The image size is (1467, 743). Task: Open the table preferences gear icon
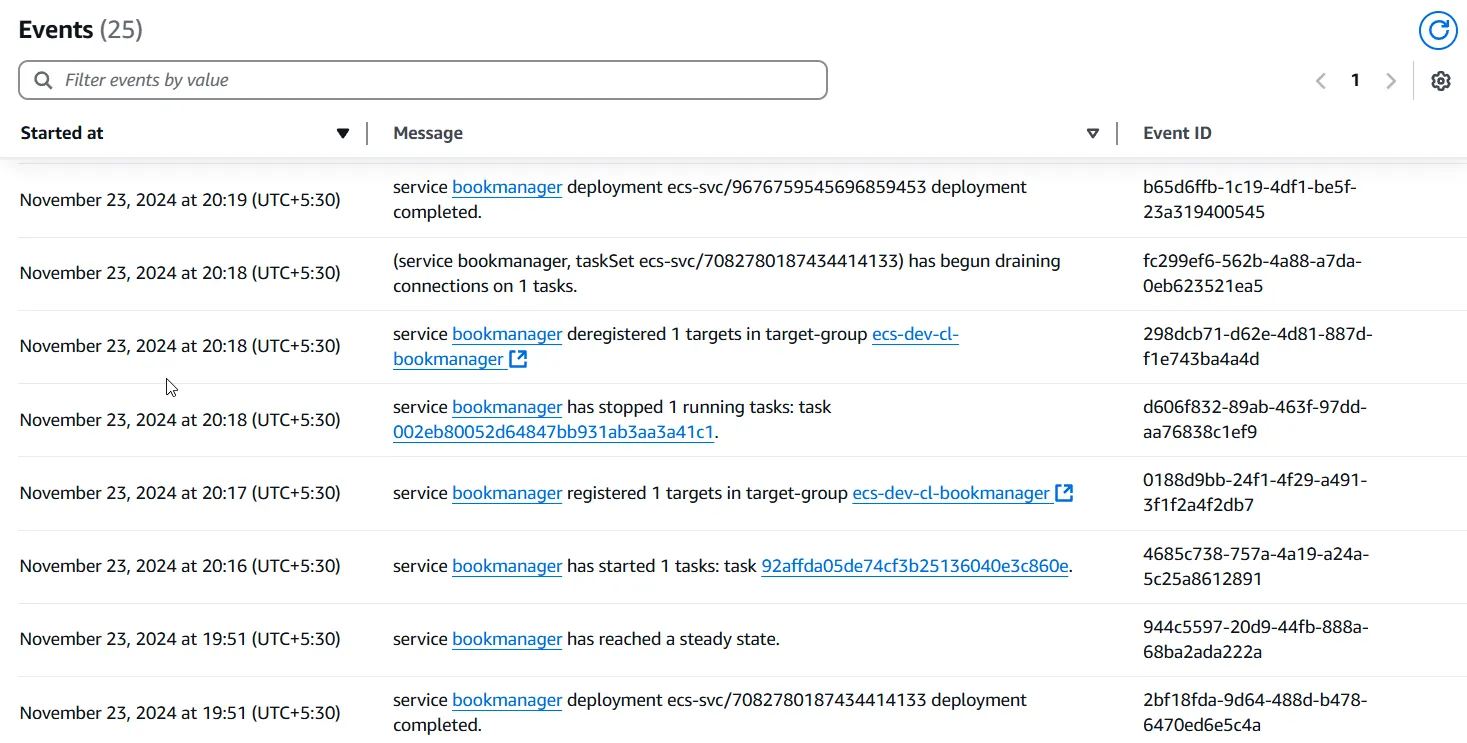pyautogui.click(x=1440, y=81)
